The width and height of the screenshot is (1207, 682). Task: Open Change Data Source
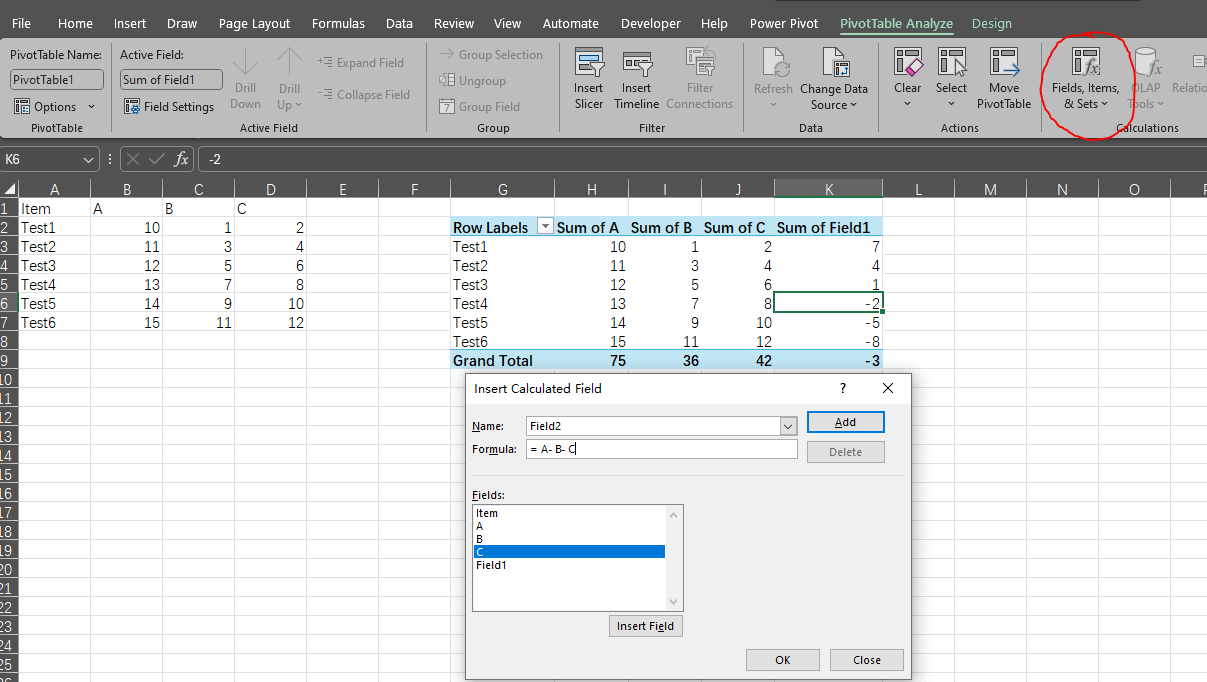coord(834,78)
